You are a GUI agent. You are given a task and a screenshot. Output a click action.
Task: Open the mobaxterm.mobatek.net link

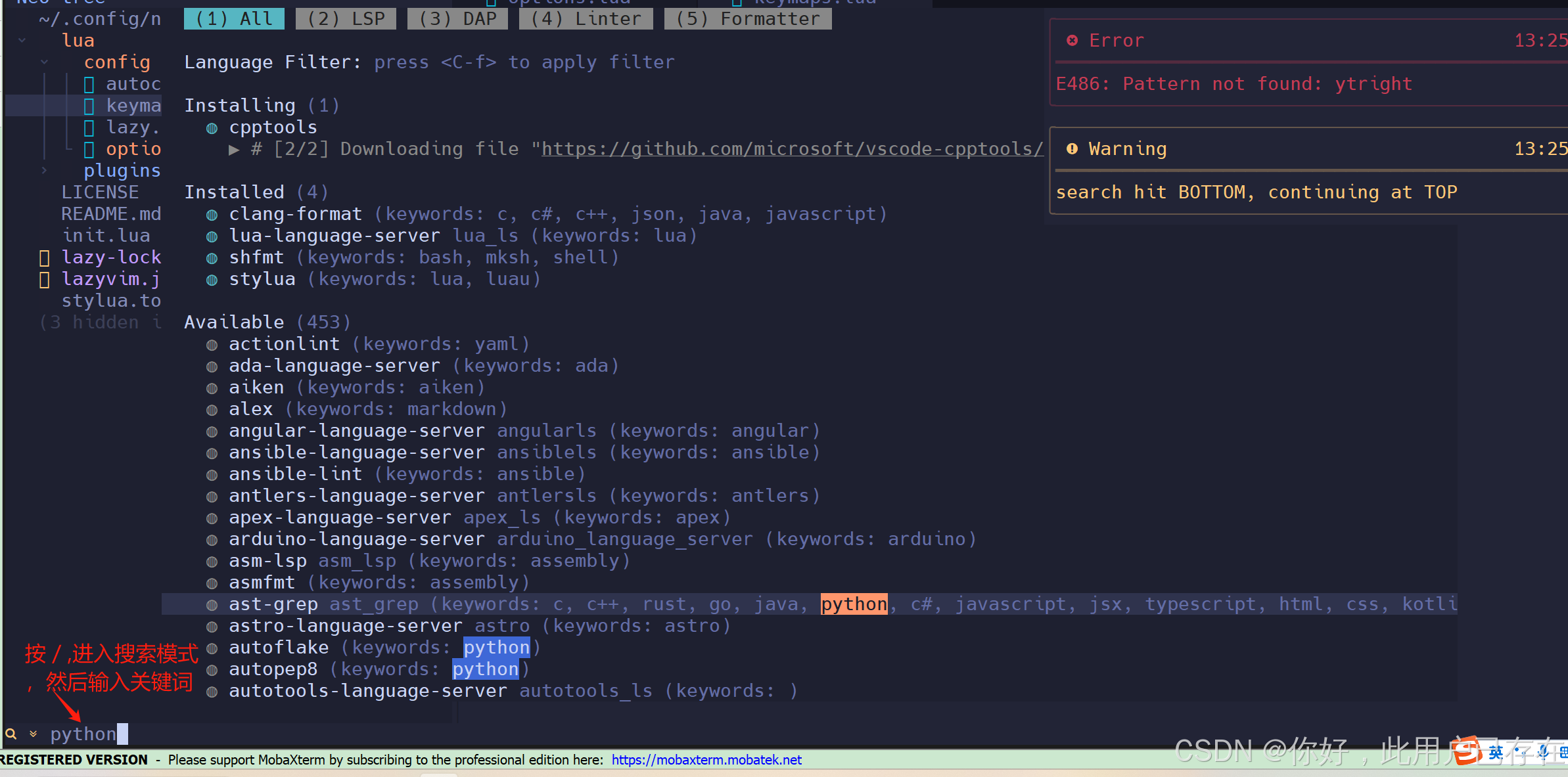(706, 760)
